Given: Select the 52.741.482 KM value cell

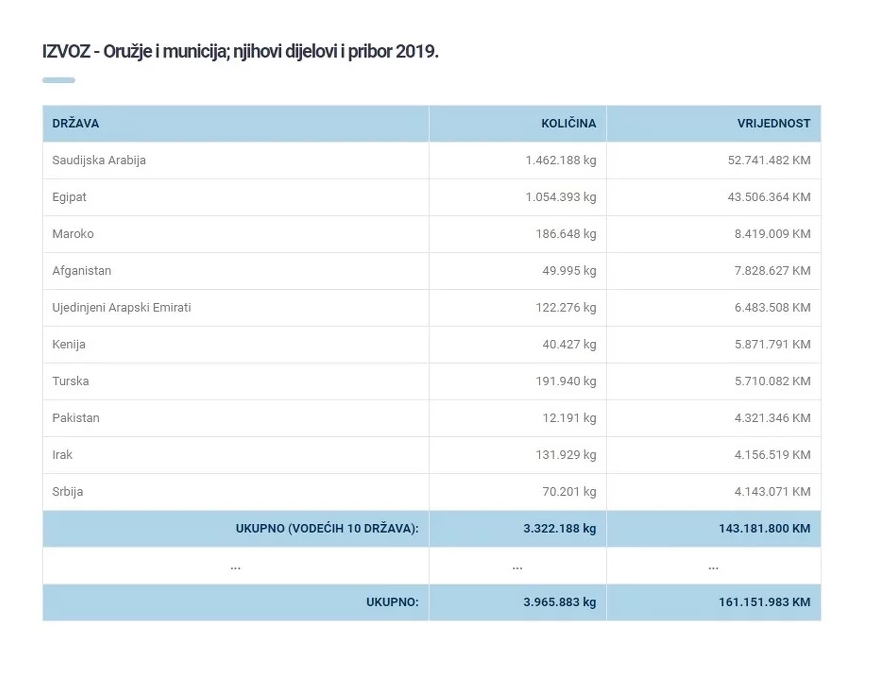Looking at the screenshot, I should pos(768,160).
